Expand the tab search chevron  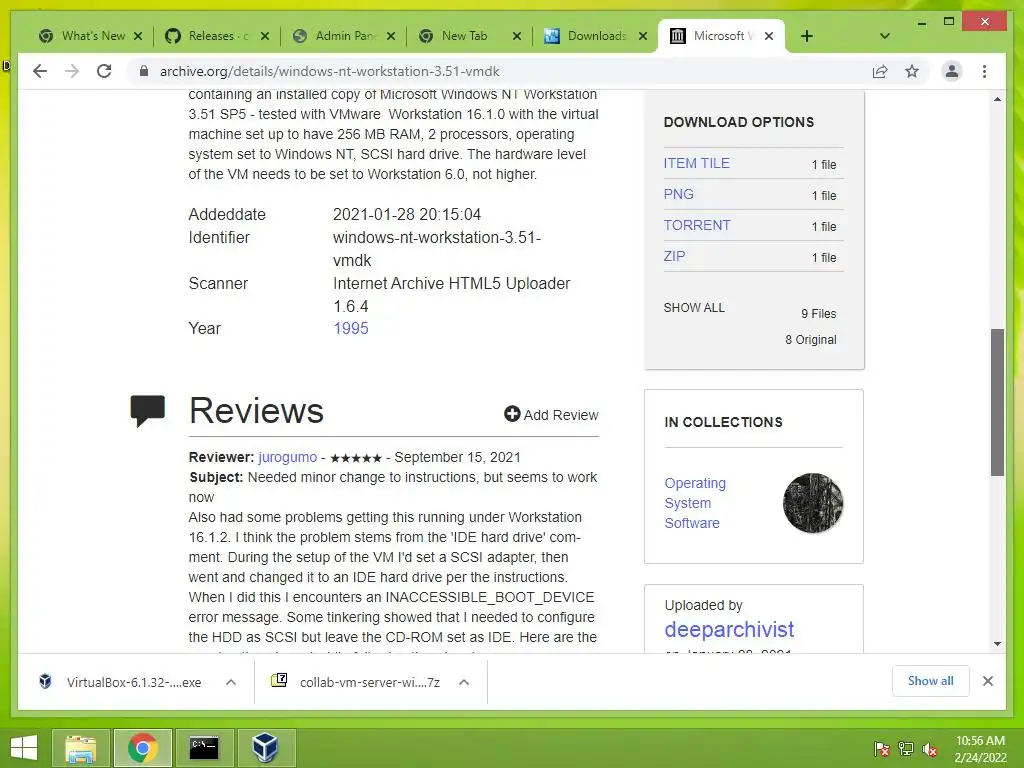(x=885, y=36)
